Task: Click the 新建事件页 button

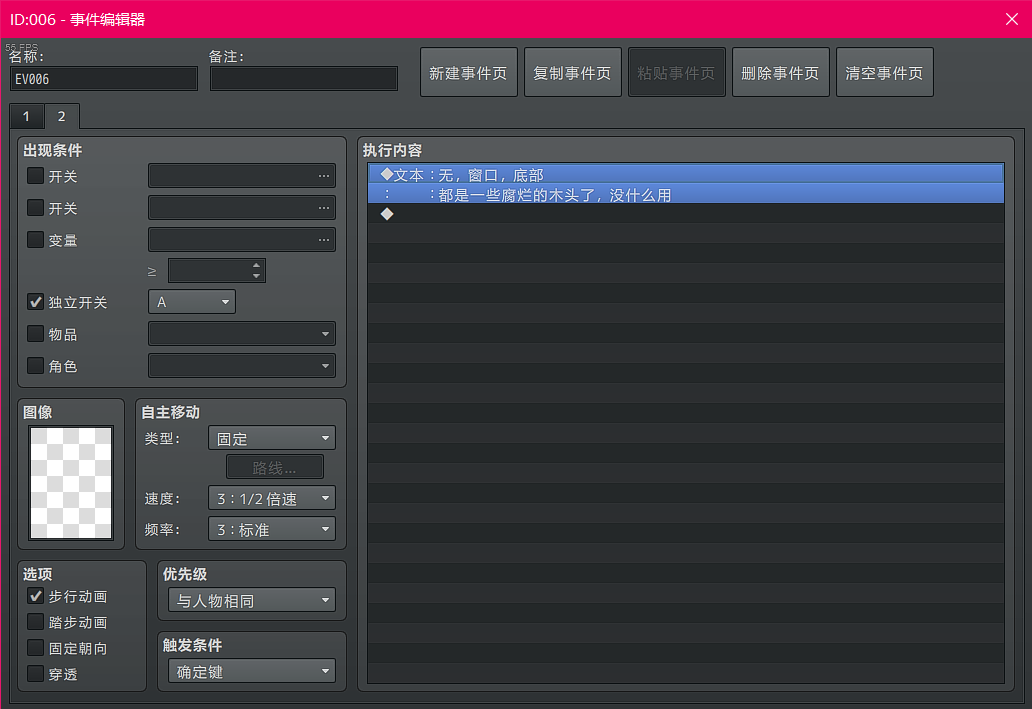Action: [x=469, y=72]
